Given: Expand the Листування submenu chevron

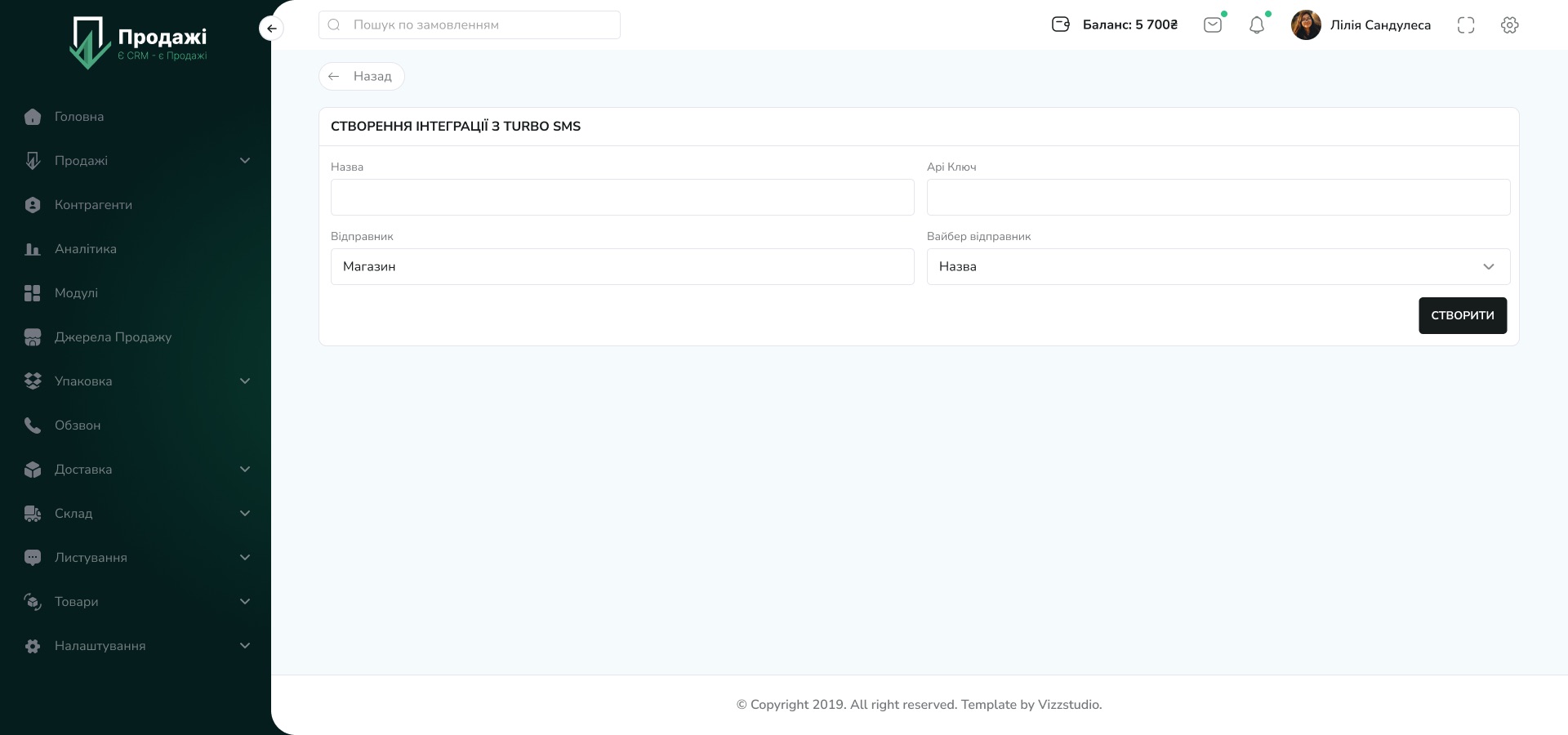Looking at the screenshot, I should point(245,558).
